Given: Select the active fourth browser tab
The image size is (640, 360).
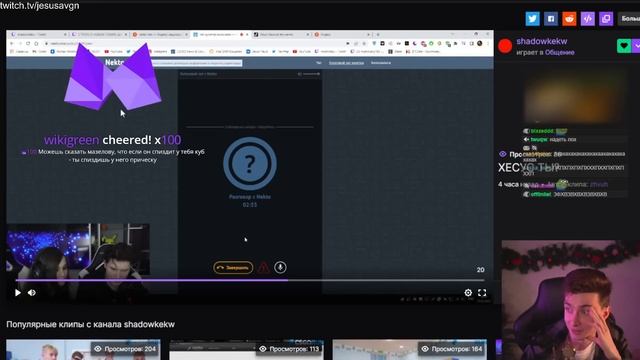Looking at the screenshot, I should pos(220,35).
